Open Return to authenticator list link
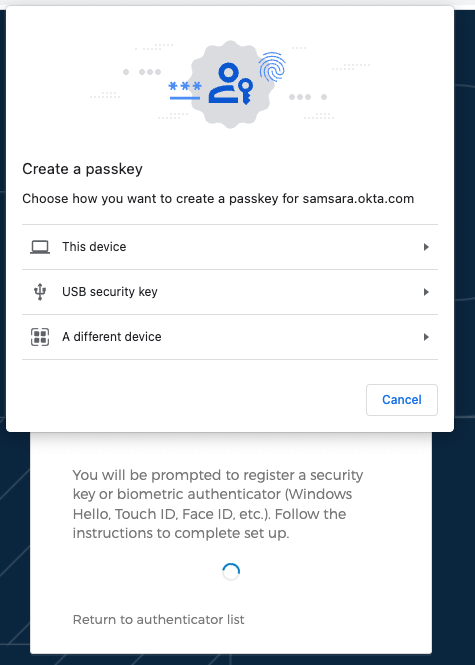Image resolution: width=475 pixels, height=665 pixels. tap(159, 620)
